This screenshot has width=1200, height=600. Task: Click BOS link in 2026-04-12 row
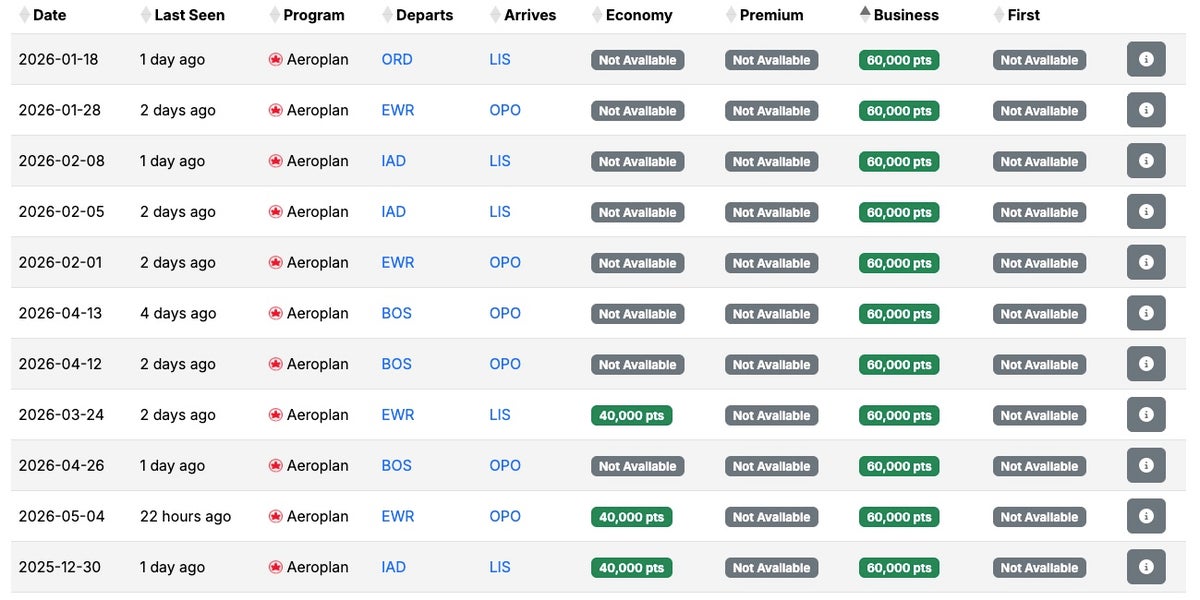pos(397,364)
